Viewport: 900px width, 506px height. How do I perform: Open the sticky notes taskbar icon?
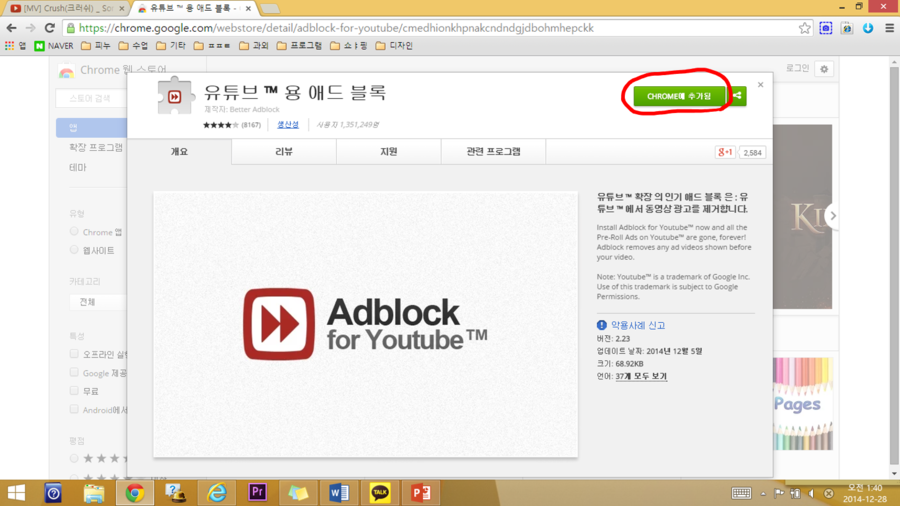click(298, 493)
